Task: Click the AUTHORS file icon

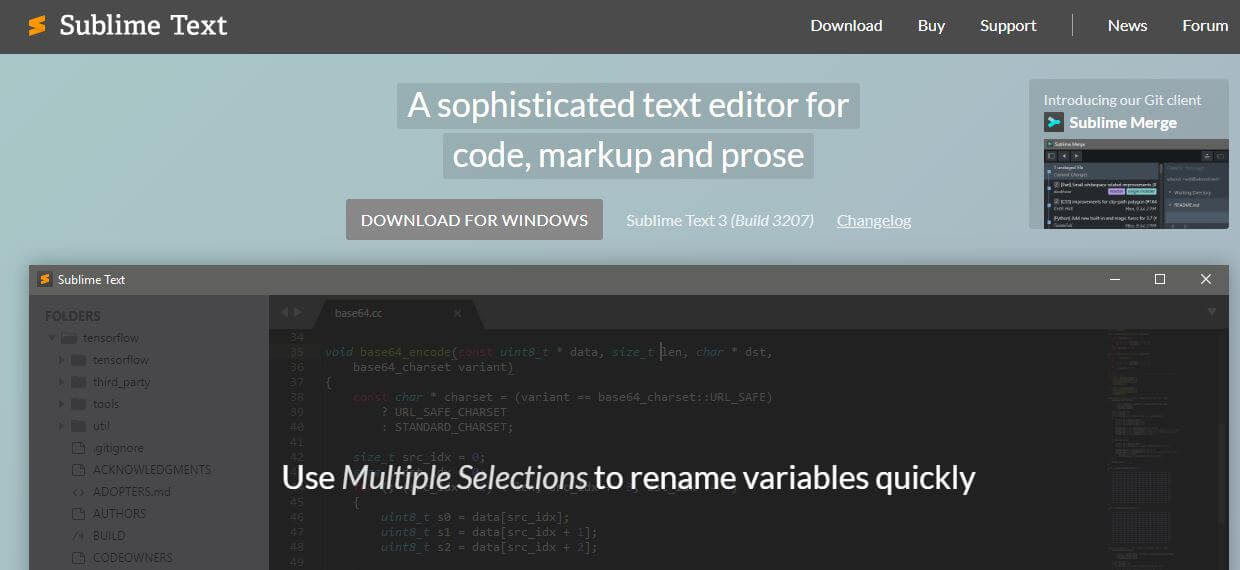Action: coord(78,514)
